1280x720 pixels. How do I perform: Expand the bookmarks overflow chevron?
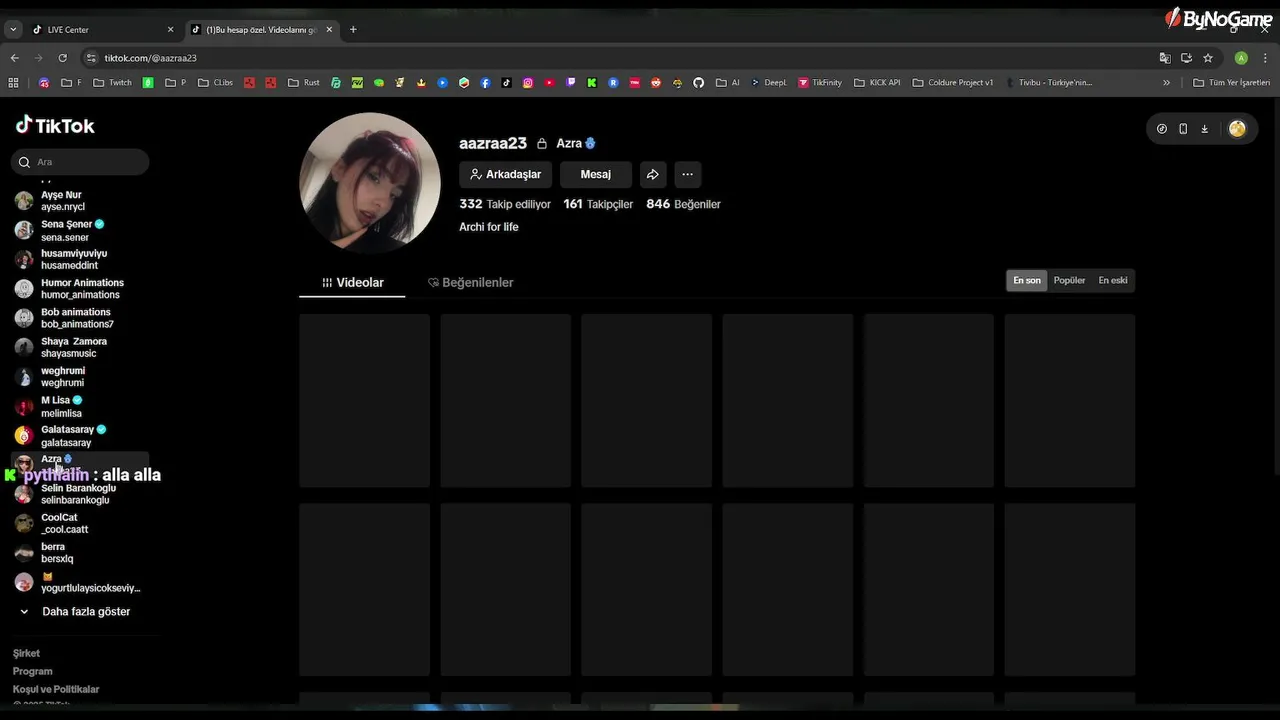coord(1166,83)
